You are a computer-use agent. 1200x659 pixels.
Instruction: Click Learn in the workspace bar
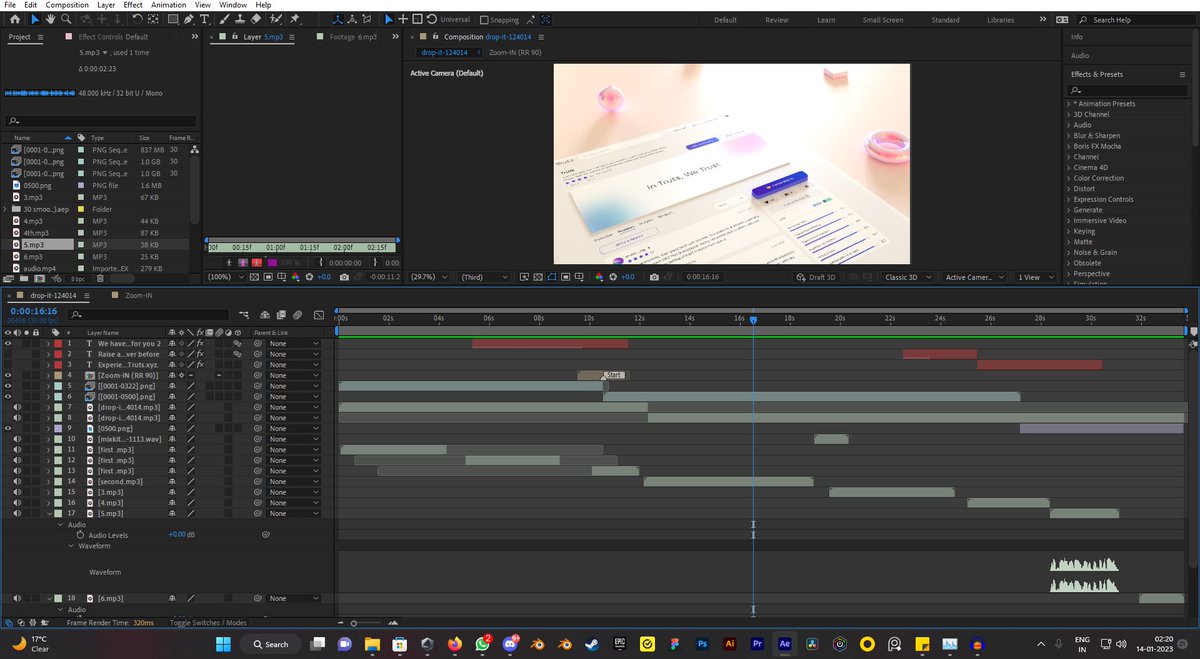coord(826,18)
